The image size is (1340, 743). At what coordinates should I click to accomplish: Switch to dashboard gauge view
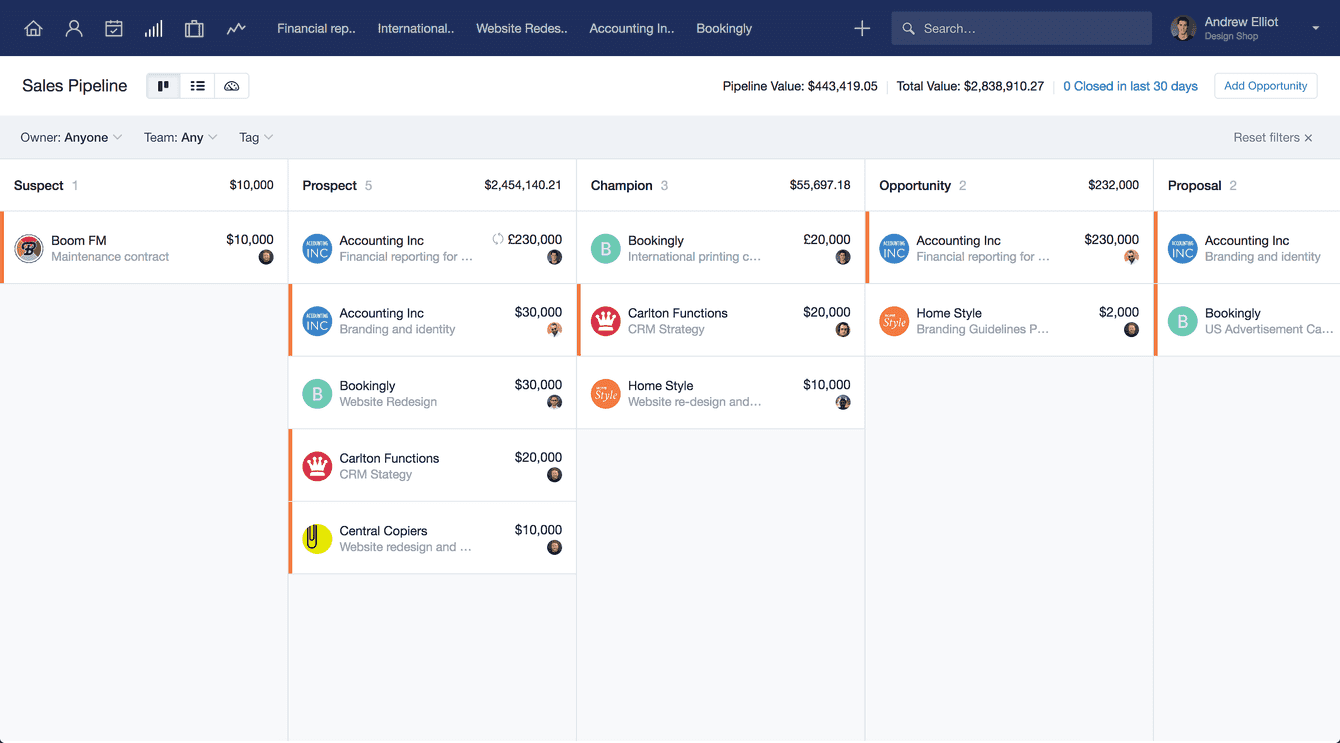[x=232, y=86]
